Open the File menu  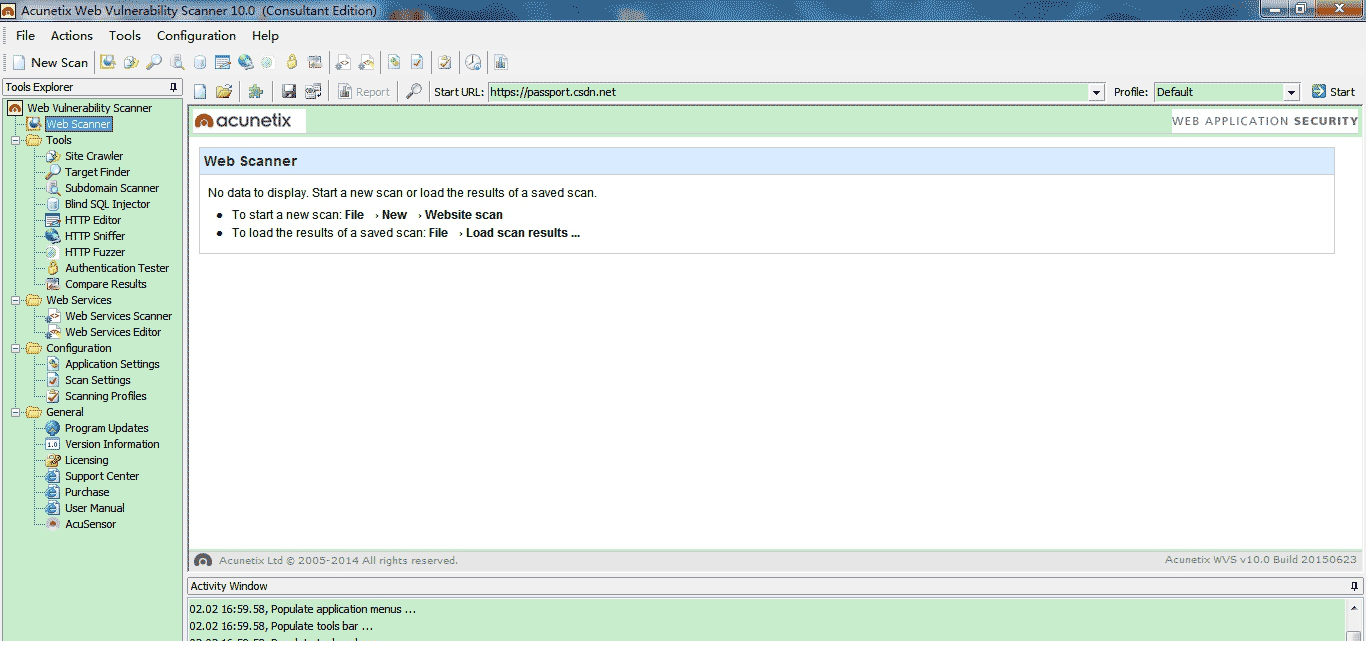tap(25, 35)
